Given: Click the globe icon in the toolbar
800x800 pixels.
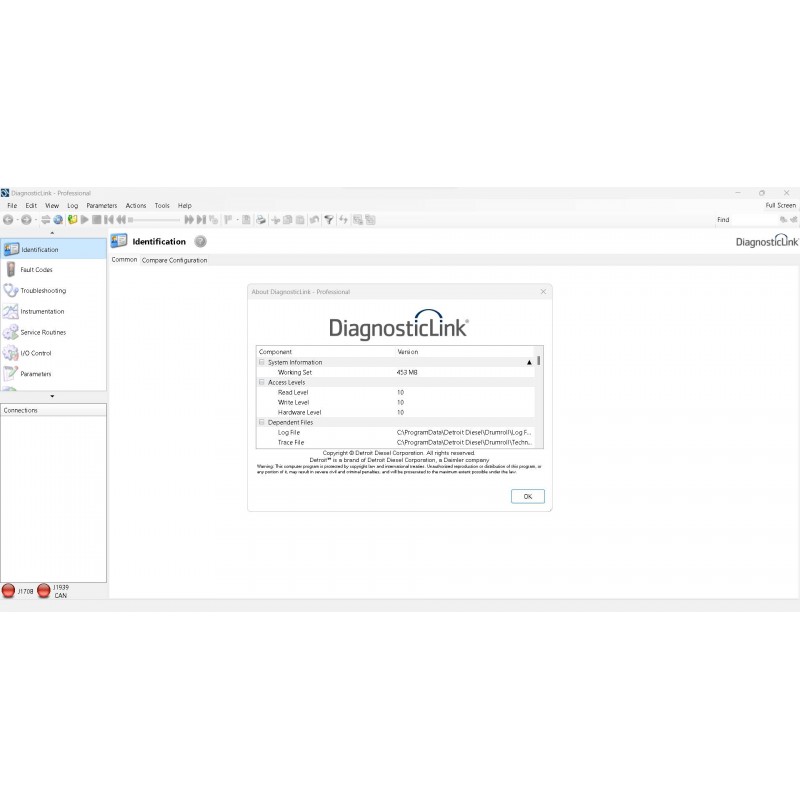Looking at the screenshot, I should tap(58, 220).
